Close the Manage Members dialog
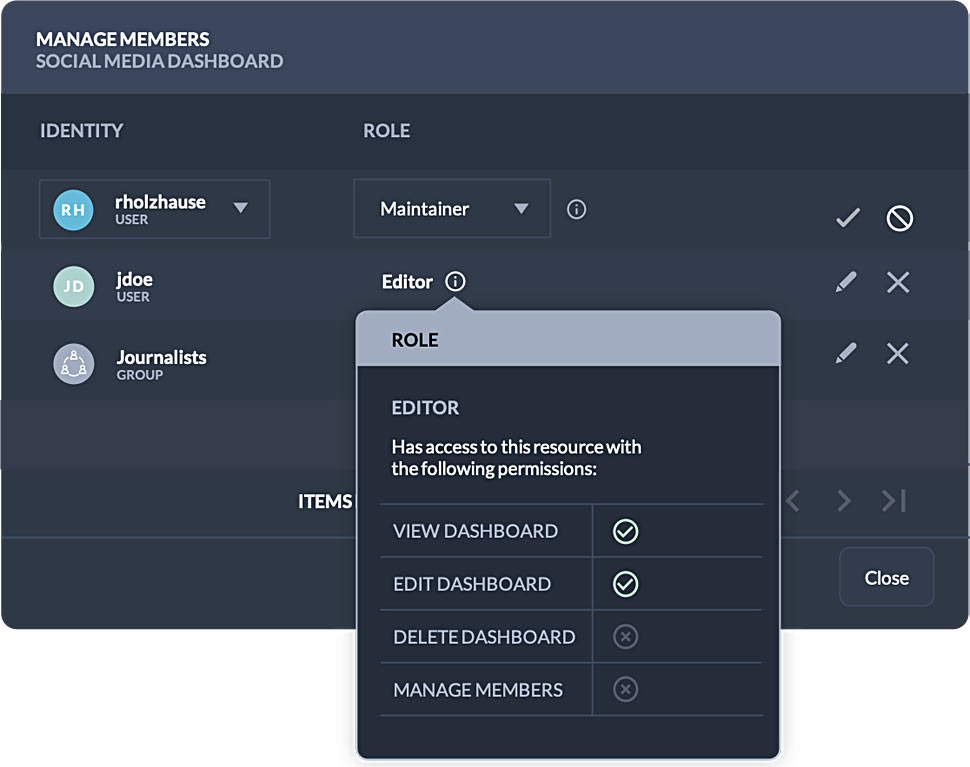 (886, 577)
